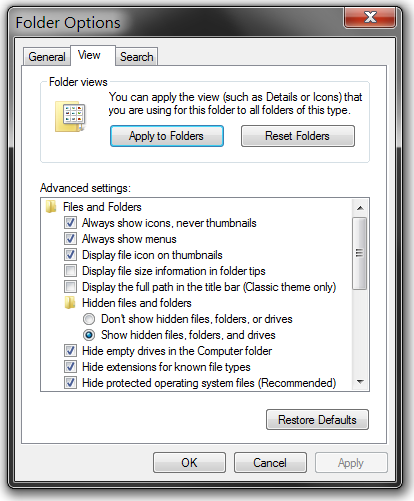Viewport: 414px width, 501px height.
Task: Select Show hidden files, folders, and drives
Action: 89,335
